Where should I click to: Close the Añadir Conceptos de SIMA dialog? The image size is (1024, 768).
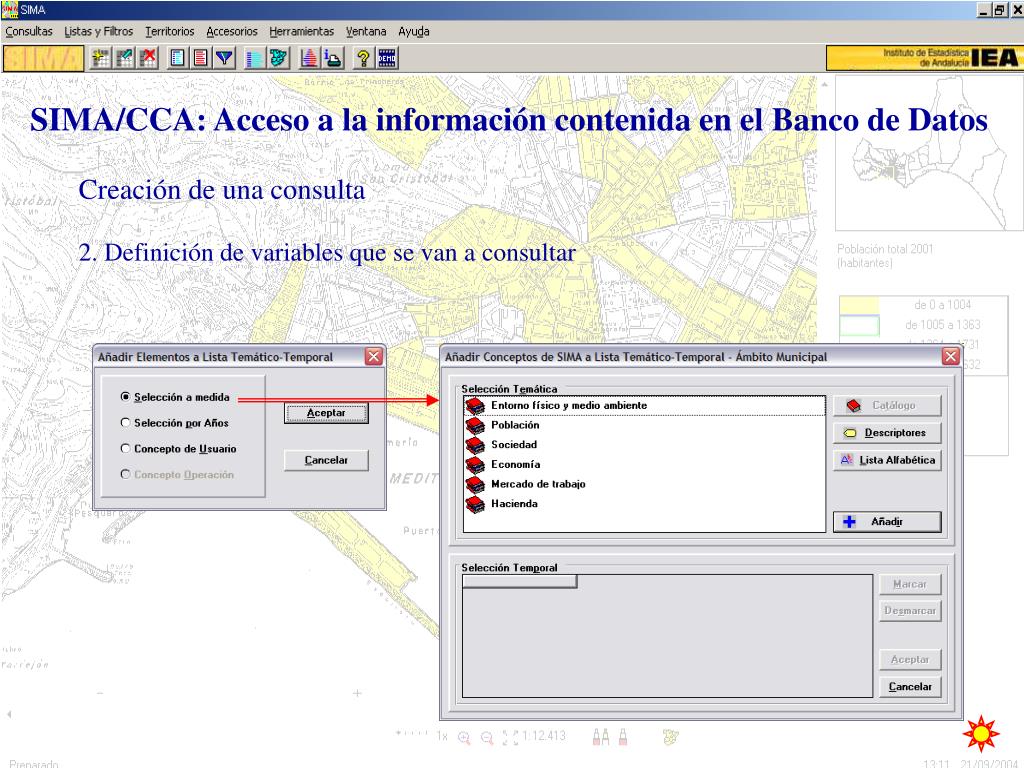pos(951,357)
